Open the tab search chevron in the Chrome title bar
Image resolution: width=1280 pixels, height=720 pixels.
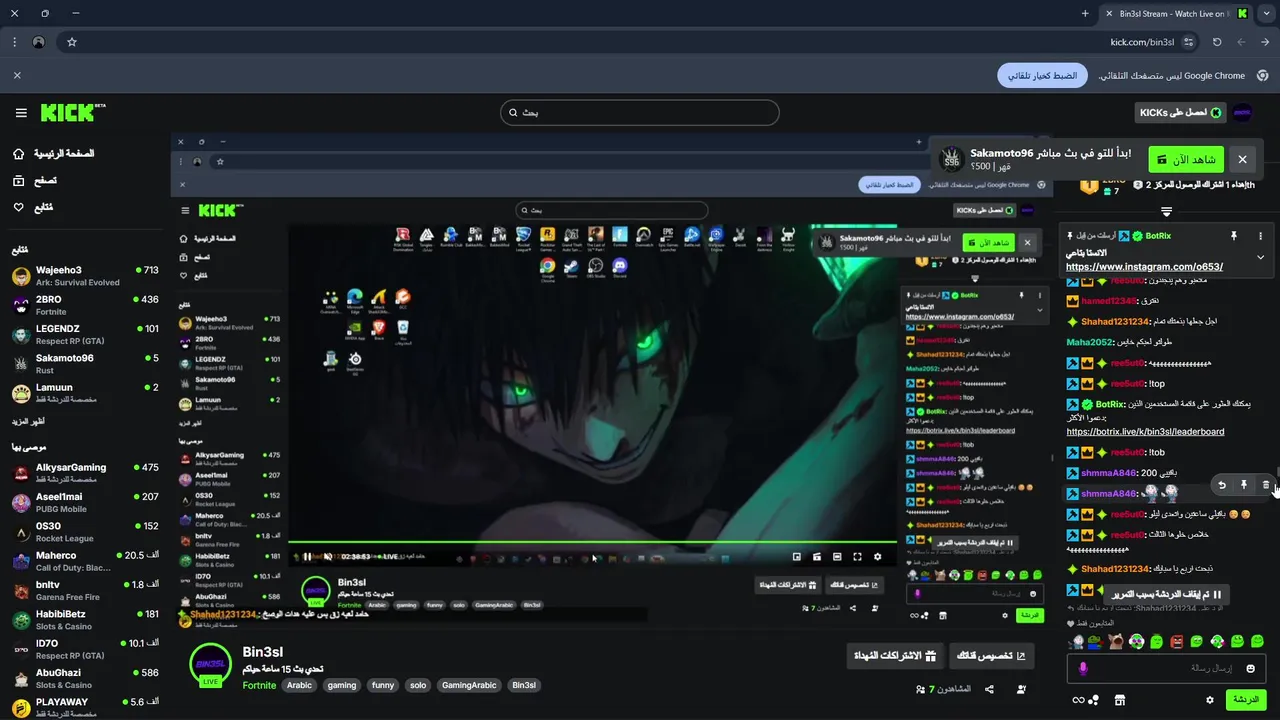(1266, 13)
